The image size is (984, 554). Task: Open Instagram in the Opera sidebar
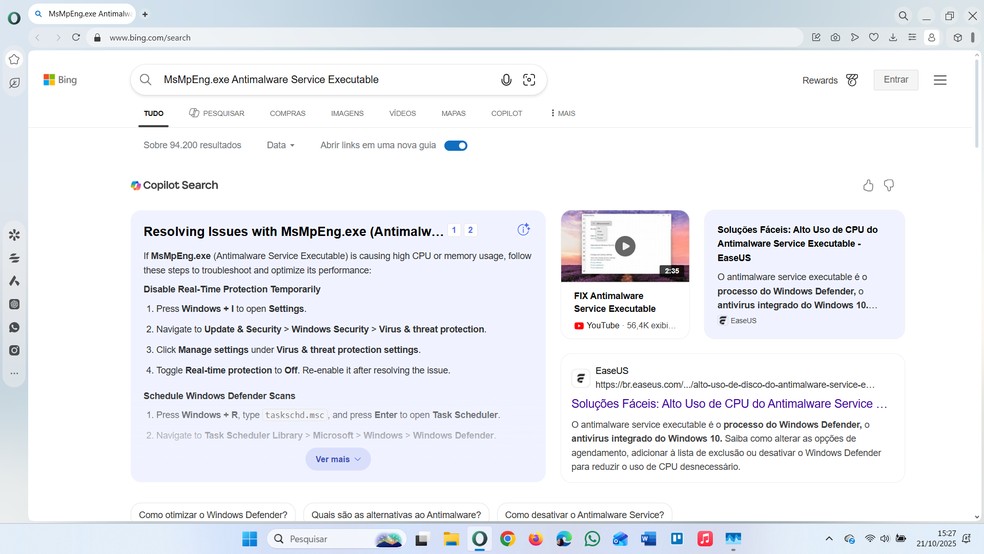click(x=14, y=351)
